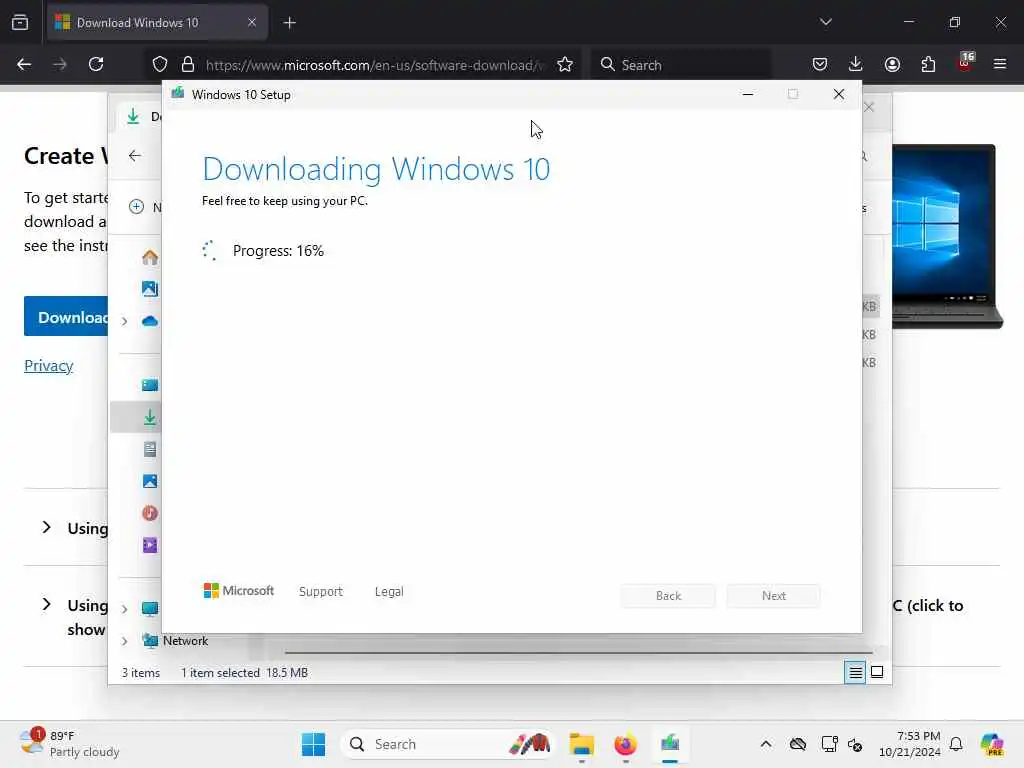Click the Firefox recent browsing icon
The image size is (1024, 768).
pos(20,22)
